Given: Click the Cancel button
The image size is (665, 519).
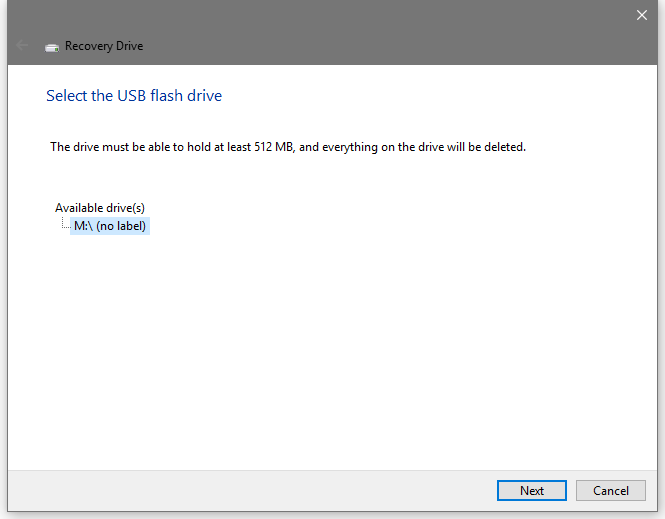Looking at the screenshot, I should point(611,491).
